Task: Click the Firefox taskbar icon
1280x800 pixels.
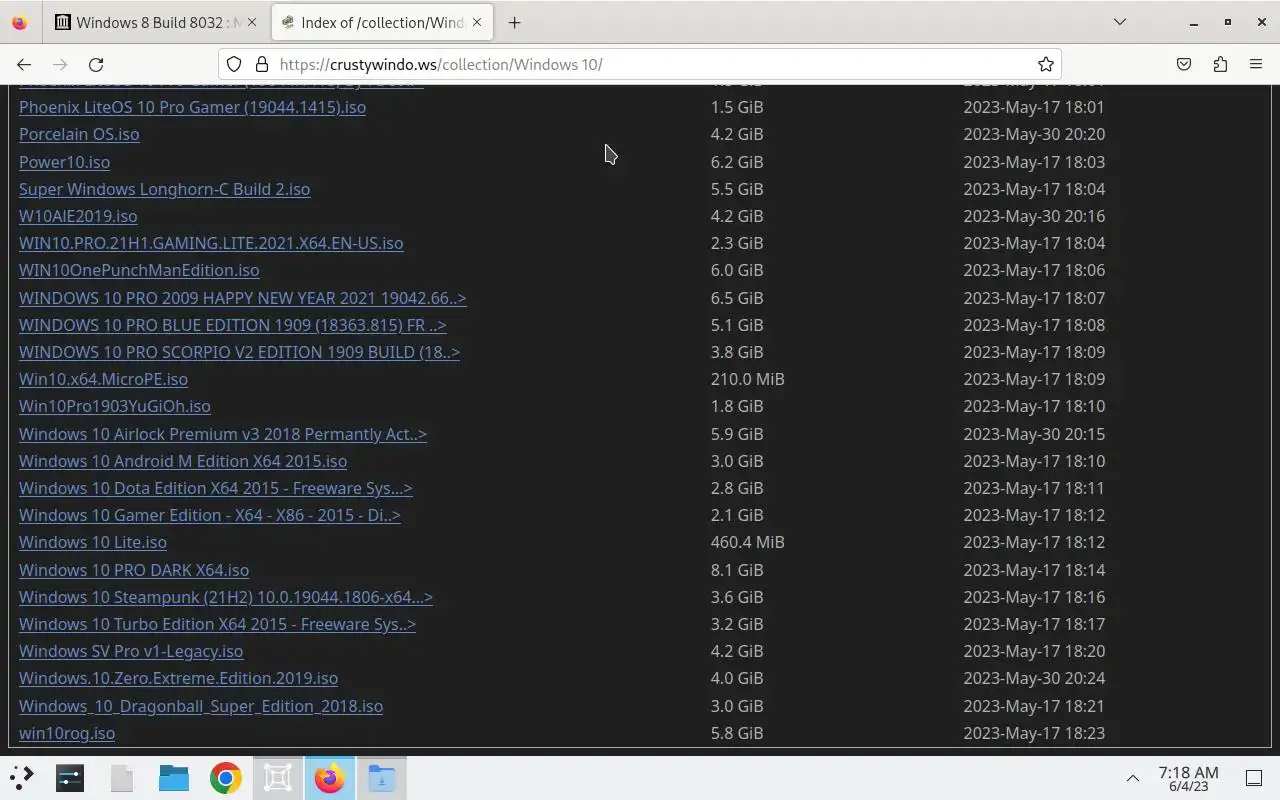Action: 330,777
